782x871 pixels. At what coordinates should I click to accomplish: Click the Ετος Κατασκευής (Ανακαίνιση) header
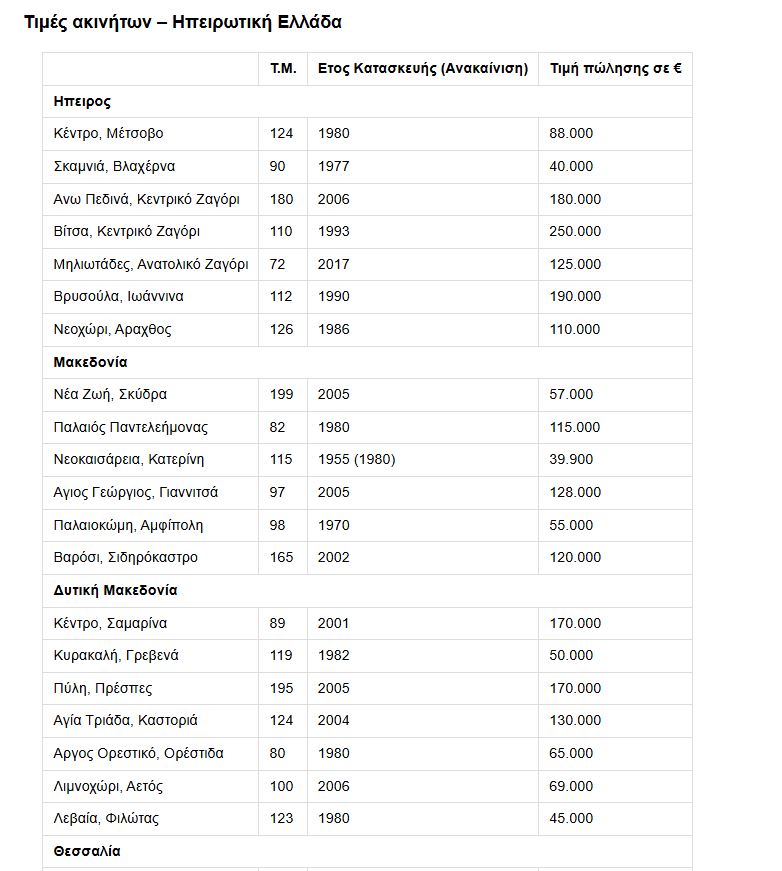point(422,69)
